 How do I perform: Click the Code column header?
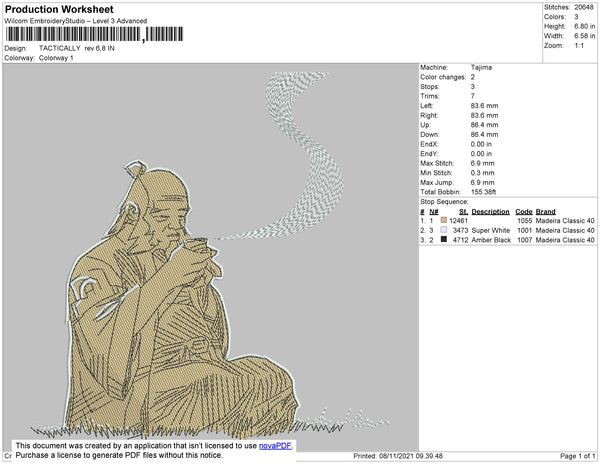[x=523, y=212]
